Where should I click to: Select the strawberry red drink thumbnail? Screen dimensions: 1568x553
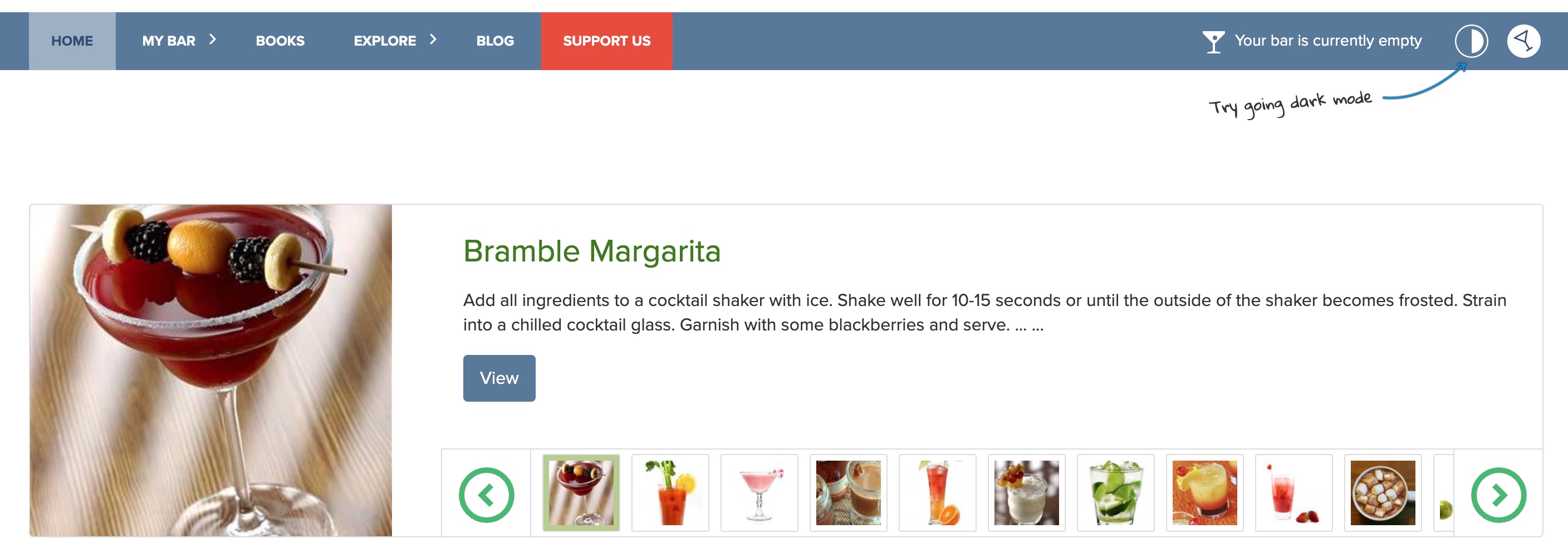pos(1293,493)
